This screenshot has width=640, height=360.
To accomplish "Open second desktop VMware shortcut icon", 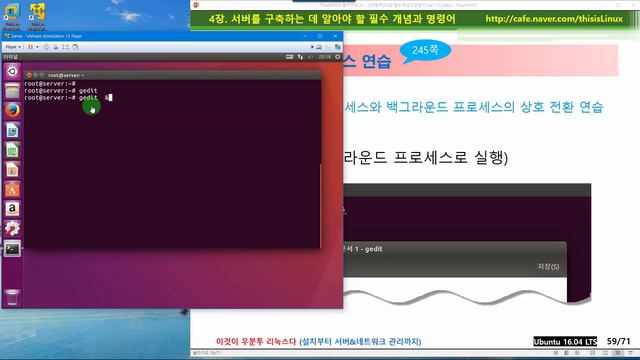I will tap(37, 16).
